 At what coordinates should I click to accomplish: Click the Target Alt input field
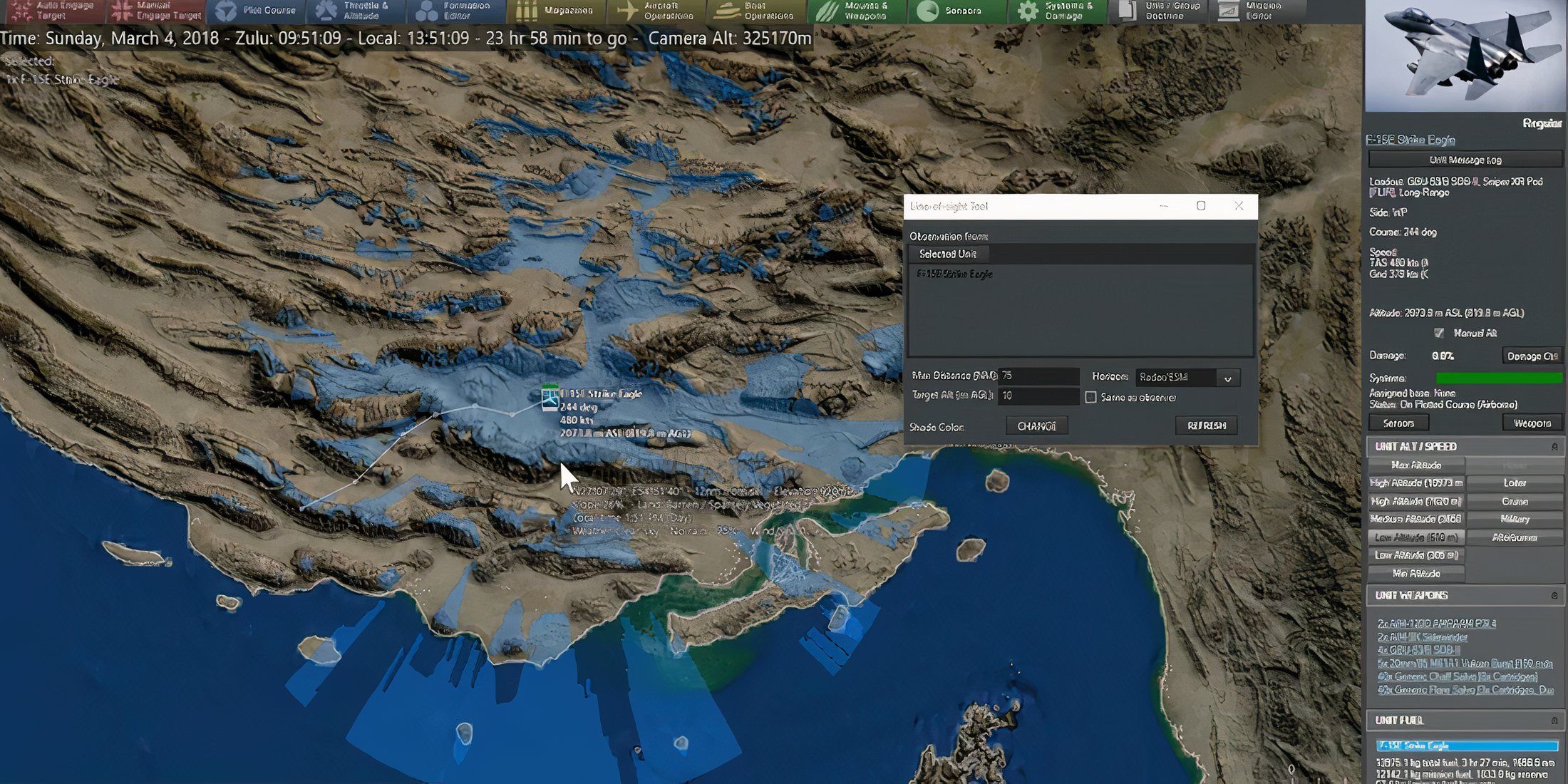pyautogui.click(x=1038, y=396)
